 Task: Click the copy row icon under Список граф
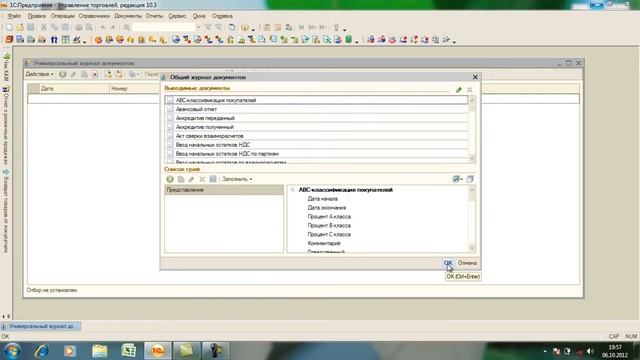[x=181, y=179]
